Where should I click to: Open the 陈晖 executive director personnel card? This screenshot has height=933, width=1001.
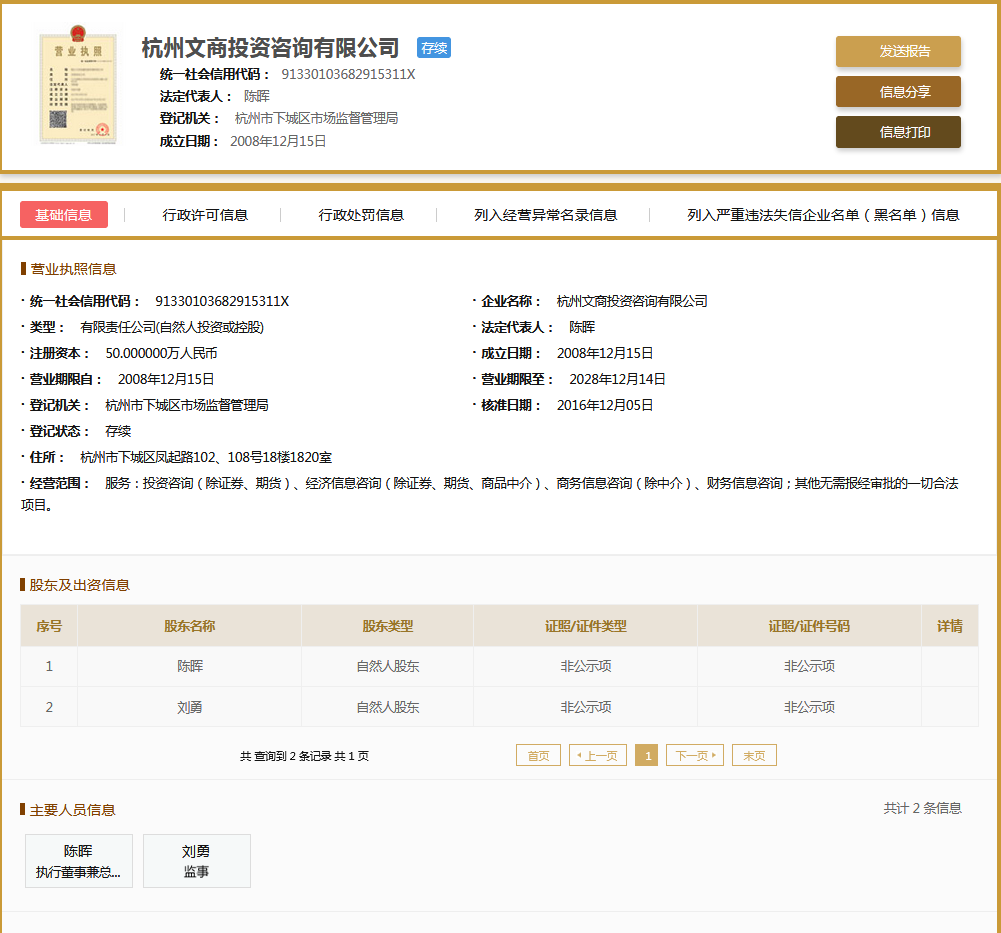point(78,861)
